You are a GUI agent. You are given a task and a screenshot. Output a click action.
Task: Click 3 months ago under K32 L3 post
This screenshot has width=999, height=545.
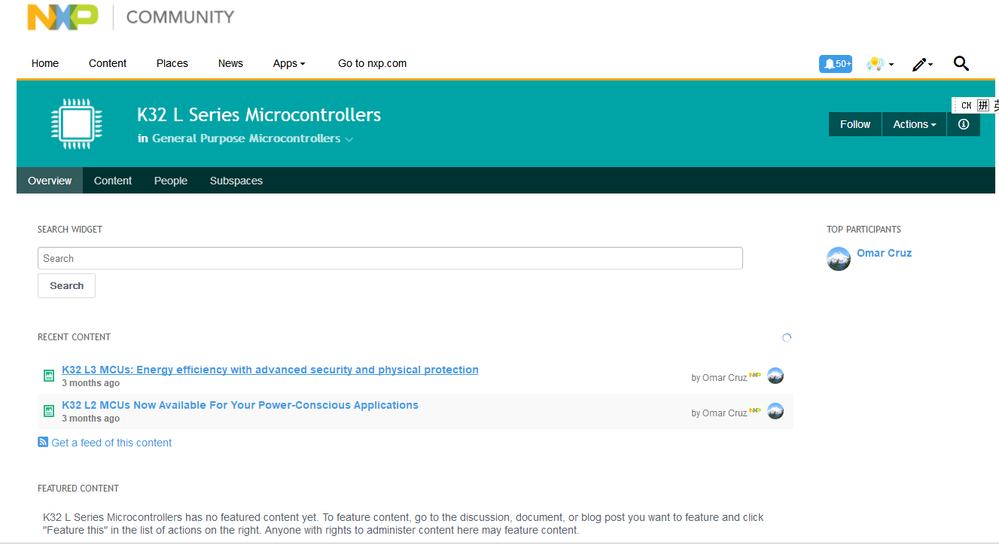[x=90, y=383]
